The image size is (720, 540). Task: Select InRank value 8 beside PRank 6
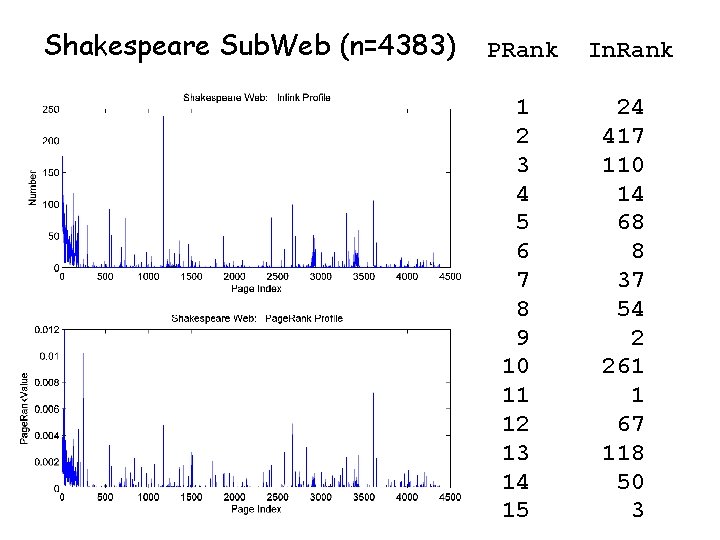[637, 251]
